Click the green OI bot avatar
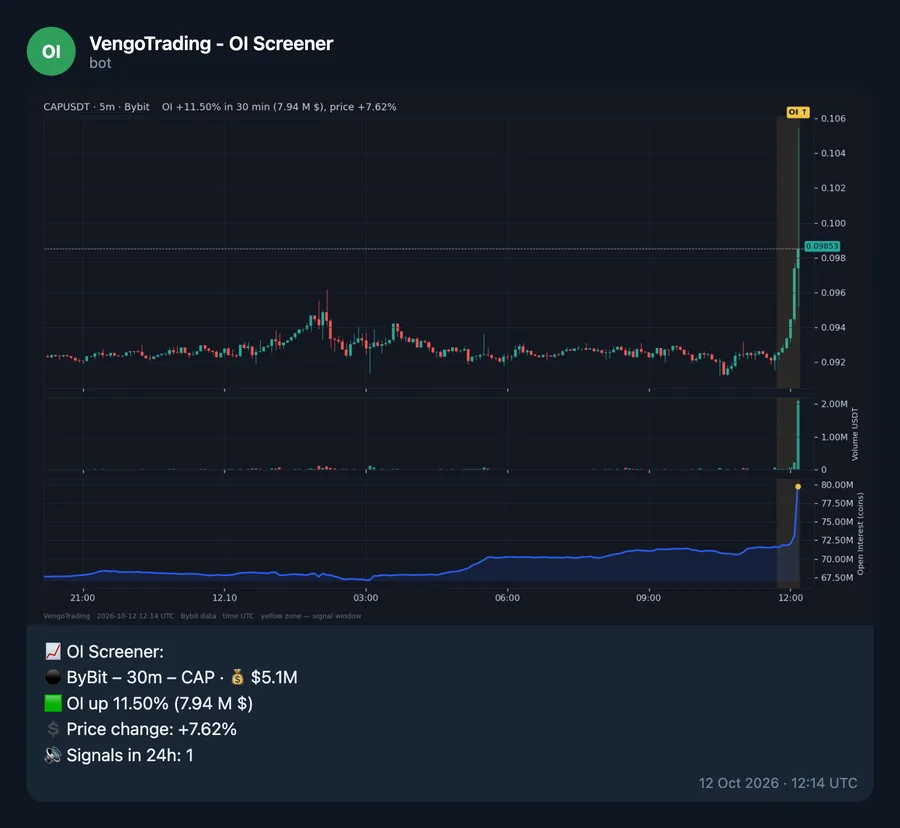The height and width of the screenshot is (828, 900). (x=51, y=52)
